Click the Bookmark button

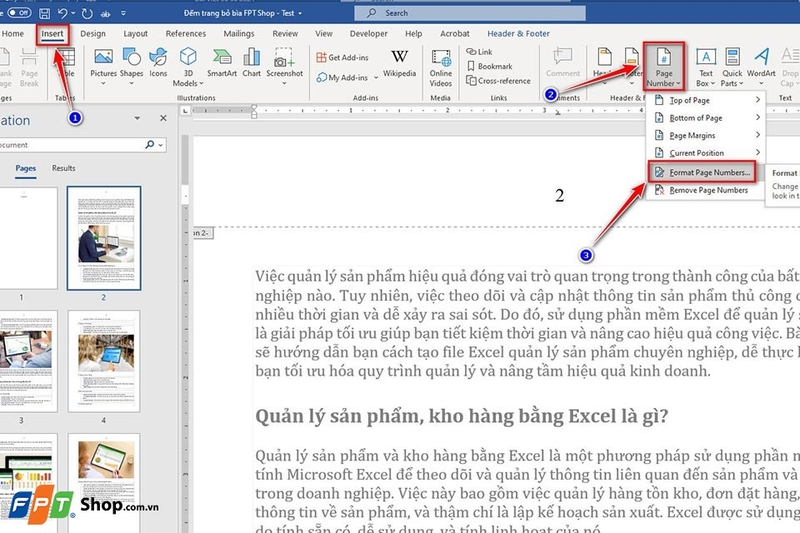point(489,66)
